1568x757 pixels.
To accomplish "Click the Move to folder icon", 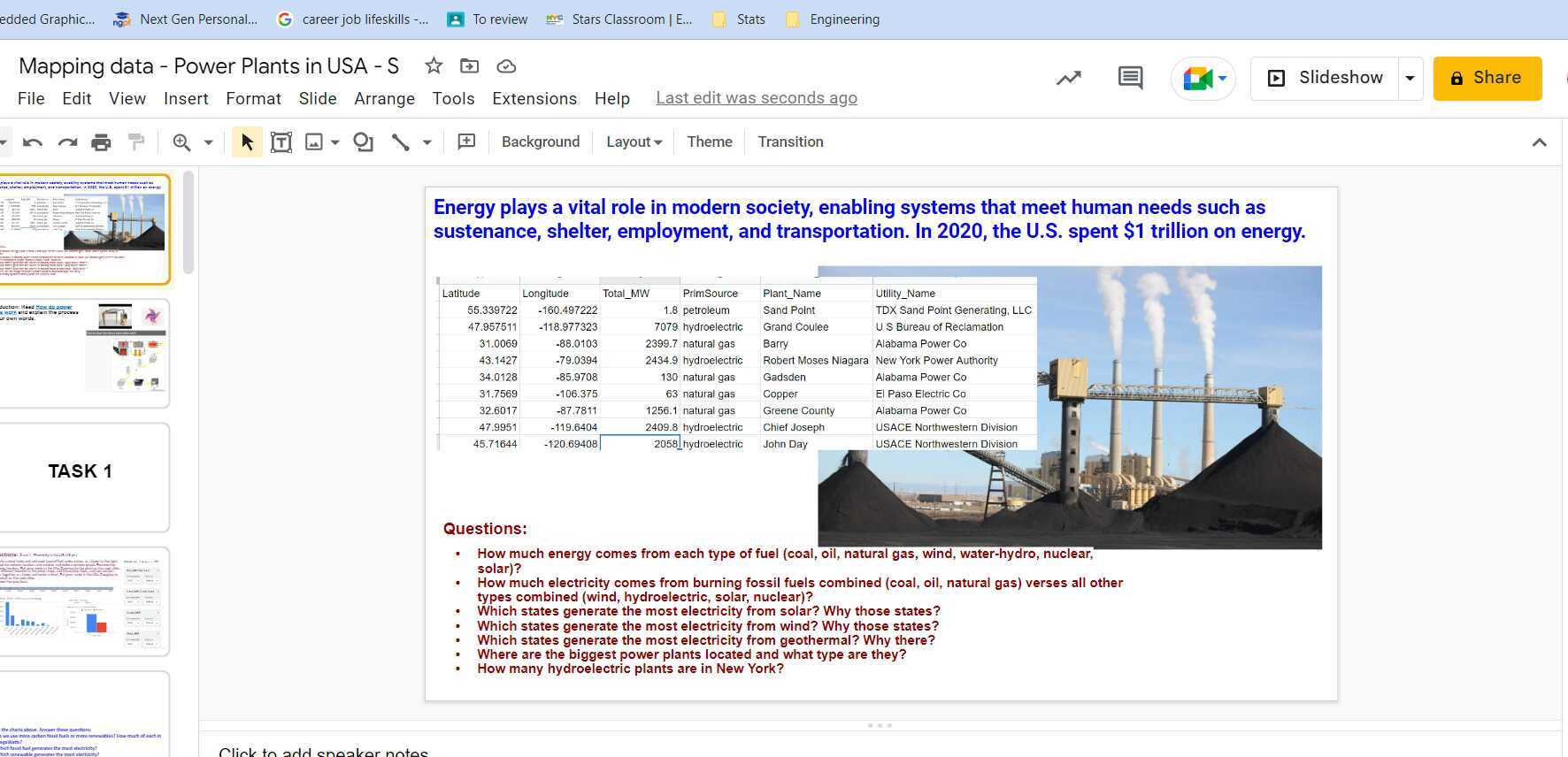I will pyautogui.click(x=470, y=66).
